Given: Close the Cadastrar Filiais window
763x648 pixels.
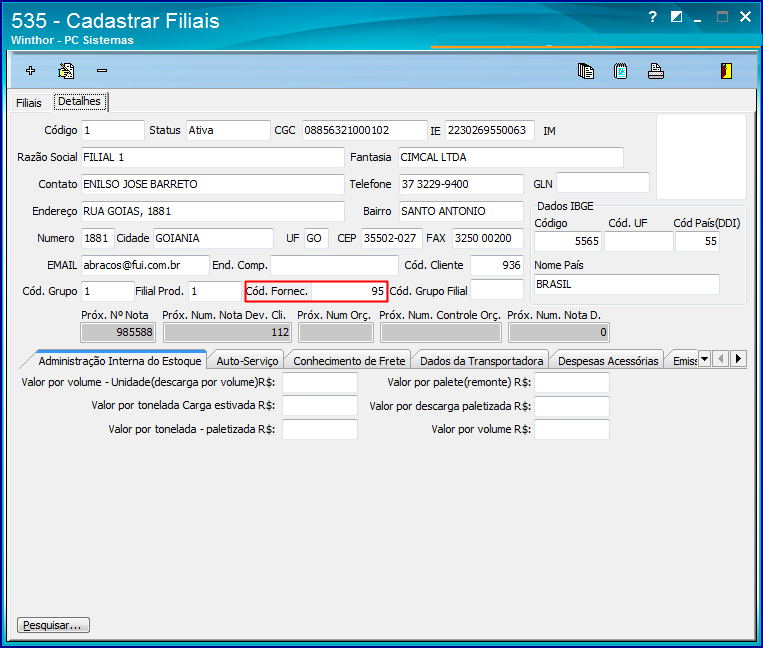Looking at the screenshot, I should 745,17.
